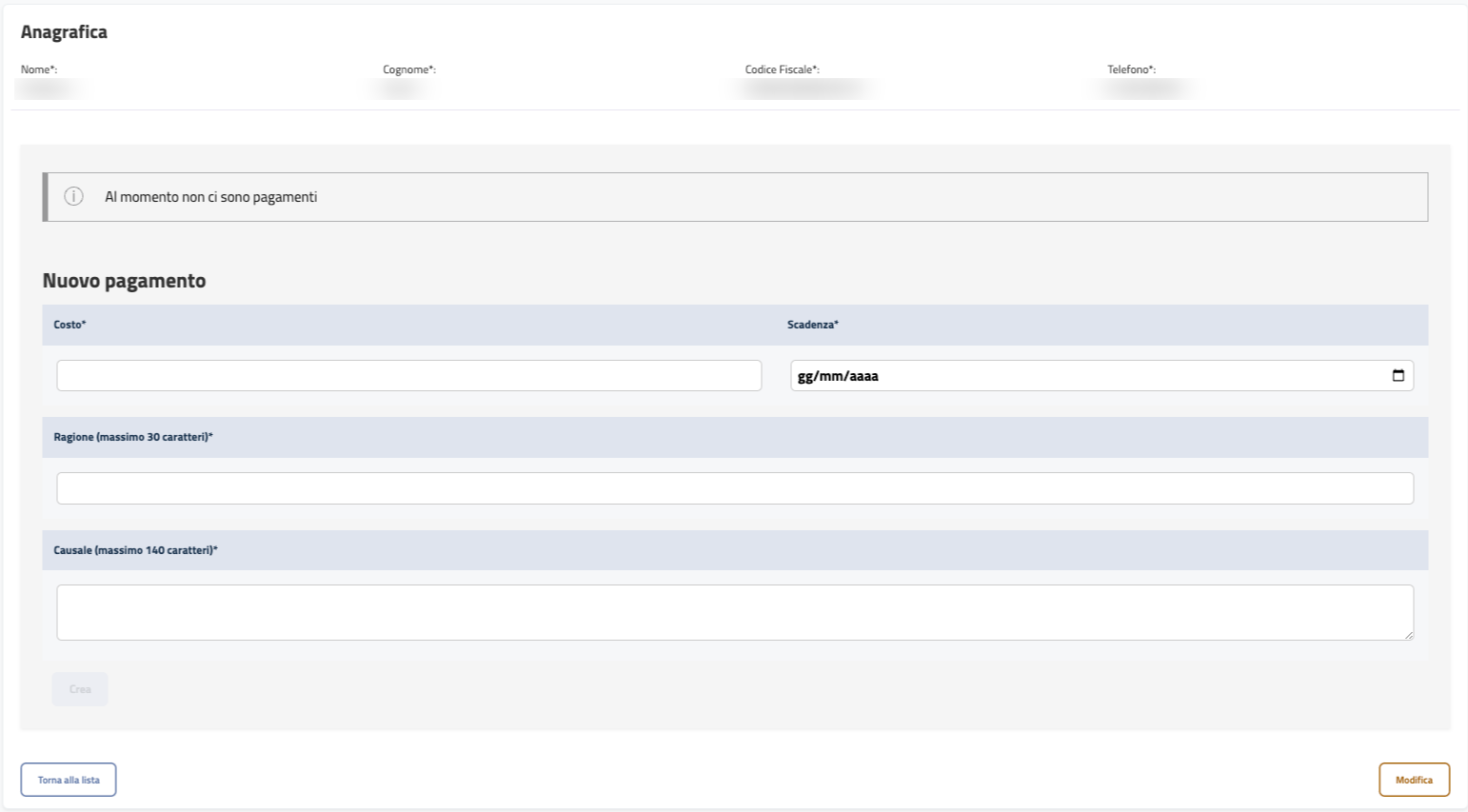Select the day segment 'gg' in Scadenza

(805, 376)
